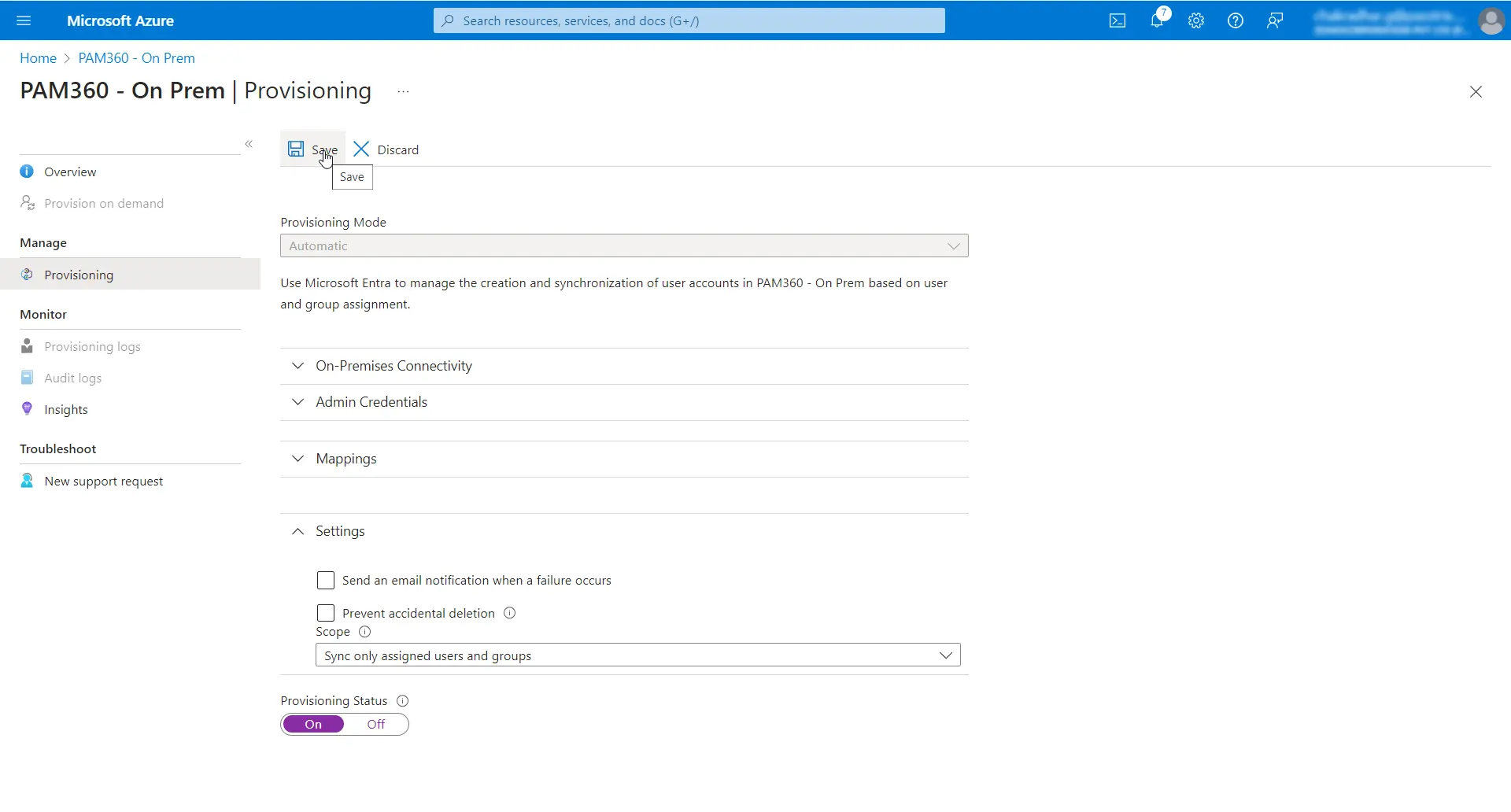The height and width of the screenshot is (812, 1511).
Task: Open the help question mark icon
Action: coord(1236,21)
